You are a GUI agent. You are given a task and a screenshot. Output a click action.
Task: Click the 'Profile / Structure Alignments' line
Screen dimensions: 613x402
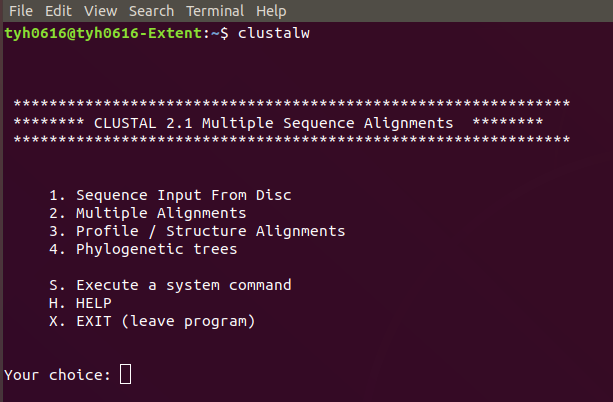click(197, 231)
